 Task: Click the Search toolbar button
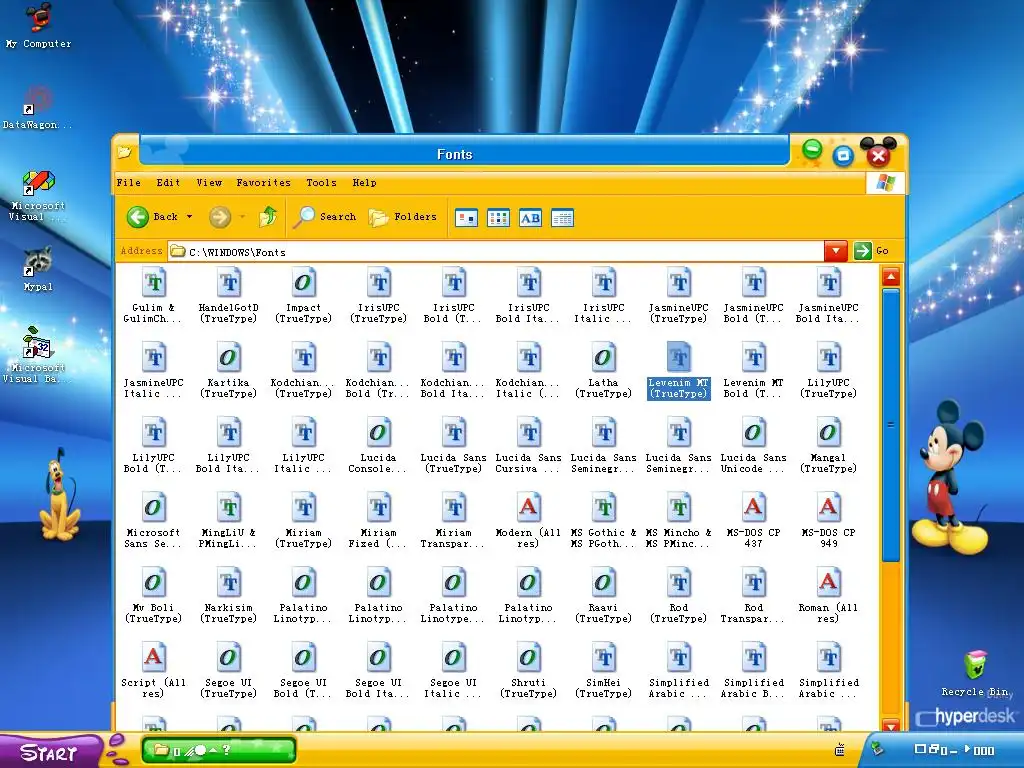[324, 217]
